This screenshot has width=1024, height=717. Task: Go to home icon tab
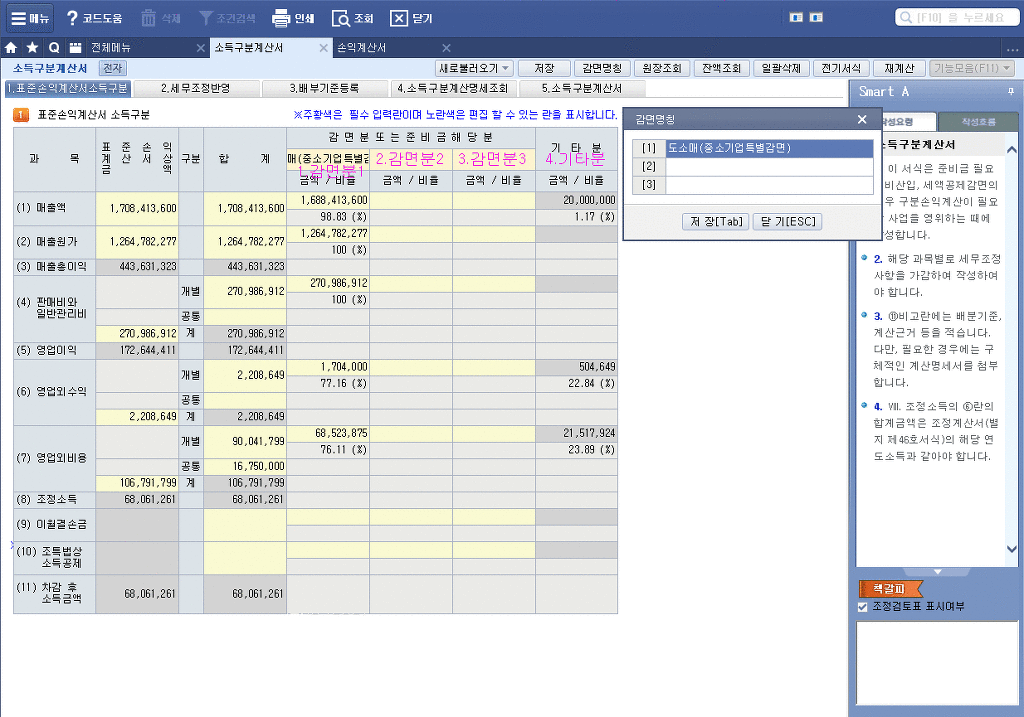tap(11, 48)
